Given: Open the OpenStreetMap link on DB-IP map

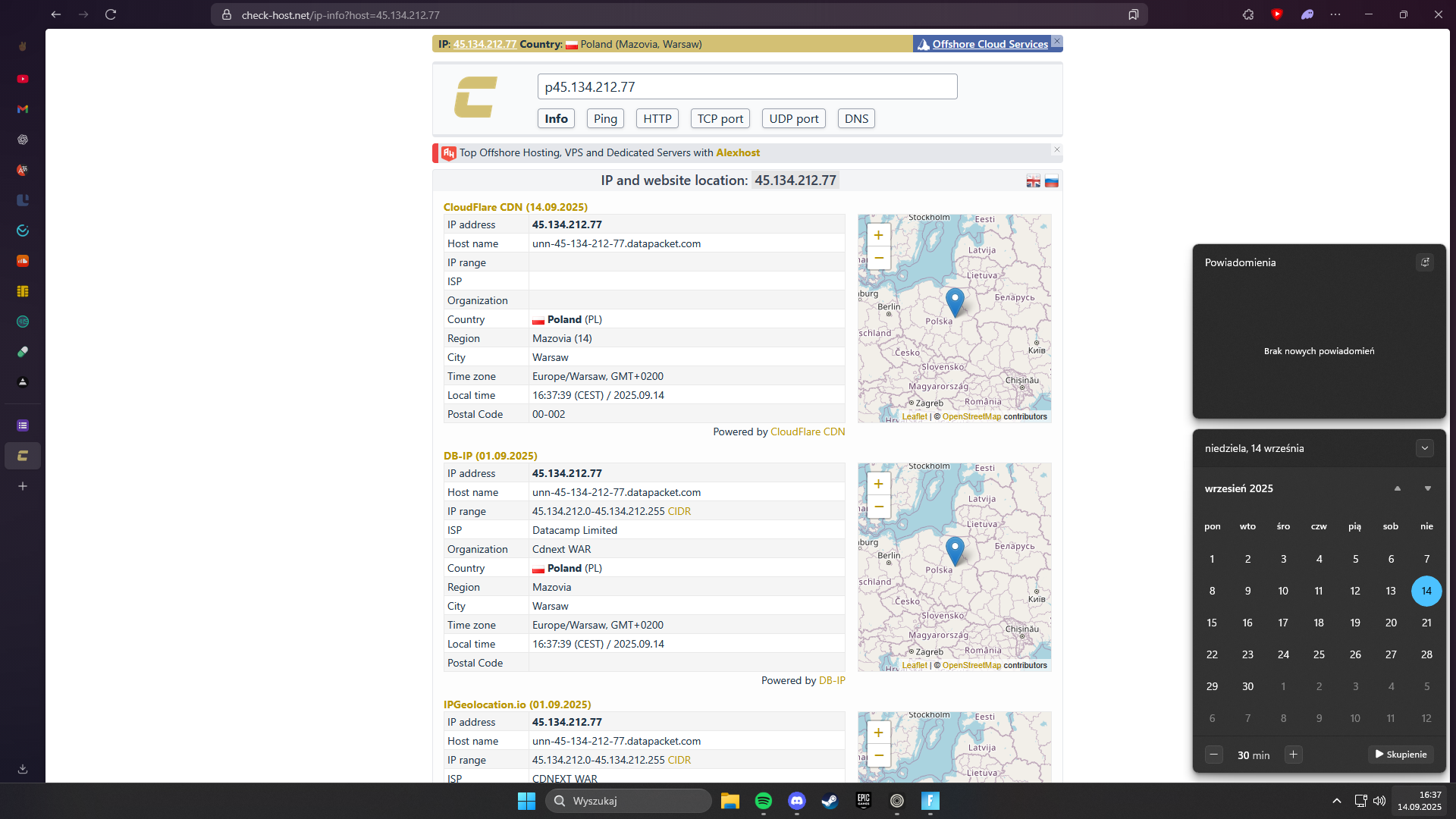Looking at the screenshot, I should pyautogui.click(x=971, y=665).
